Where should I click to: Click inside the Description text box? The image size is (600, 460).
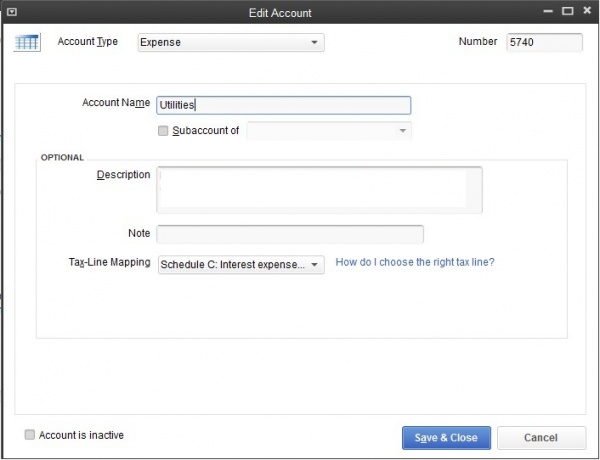(x=320, y=189)
